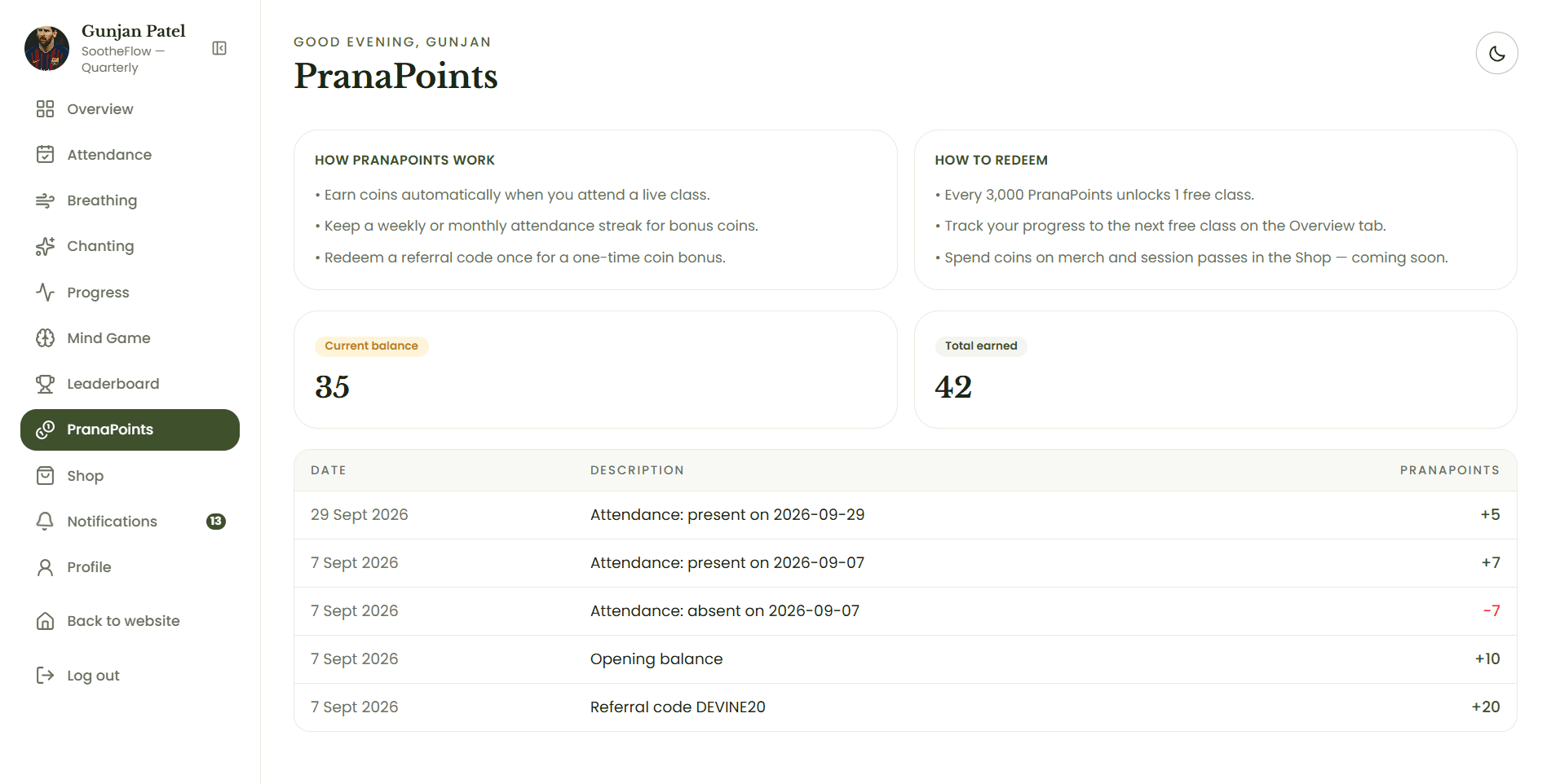Click the Attendance calendar icon
This screenshot has height=784, width=1551.
(x=45, y=155)
